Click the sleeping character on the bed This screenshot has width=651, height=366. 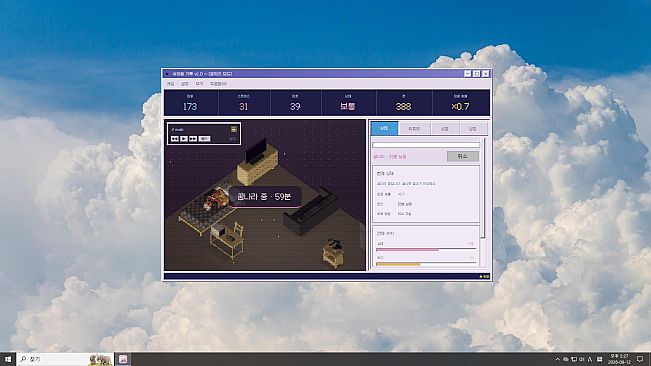click(x=215, y=198)
